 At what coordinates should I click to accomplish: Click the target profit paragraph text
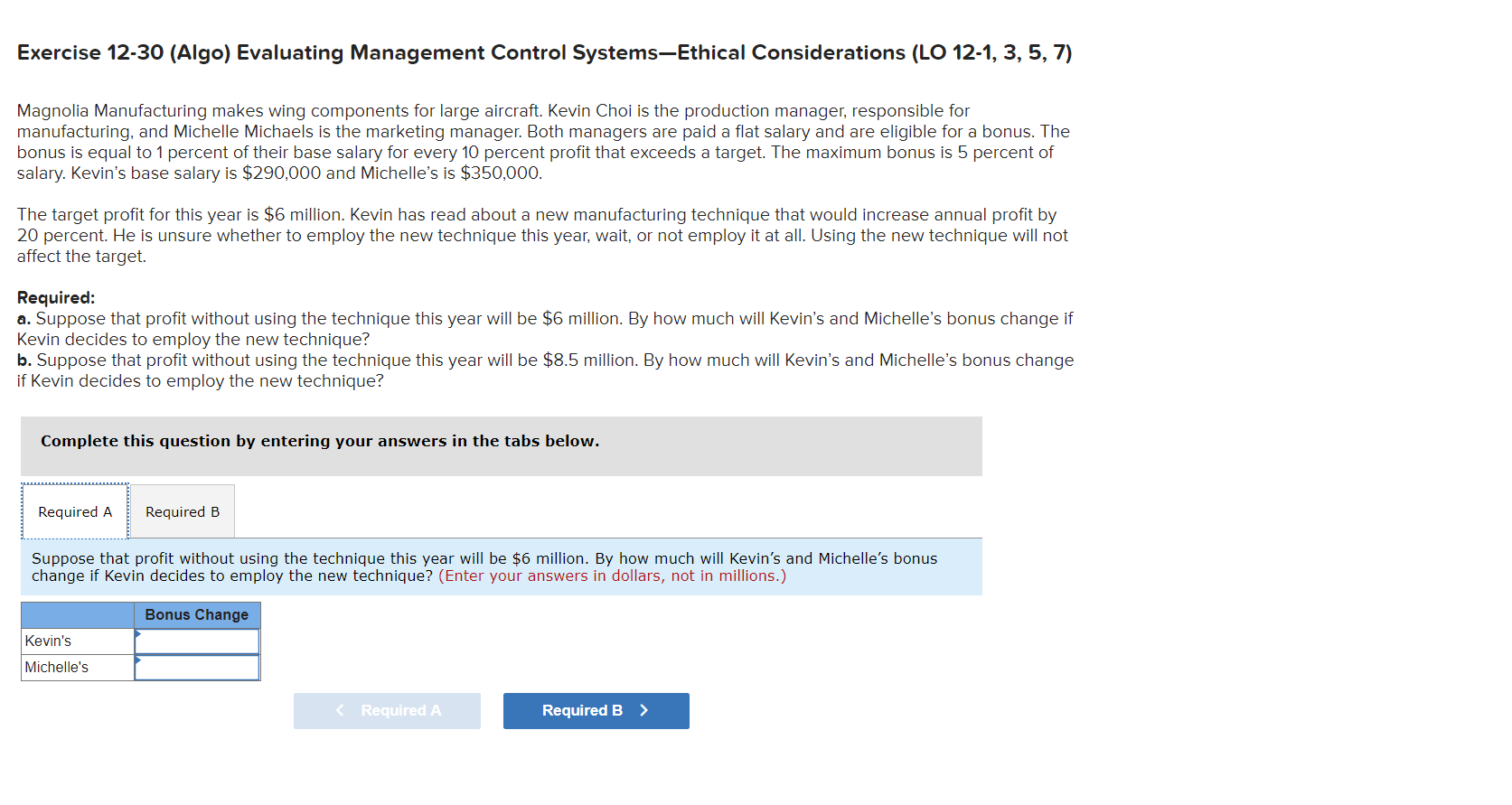tap(541, 235)
